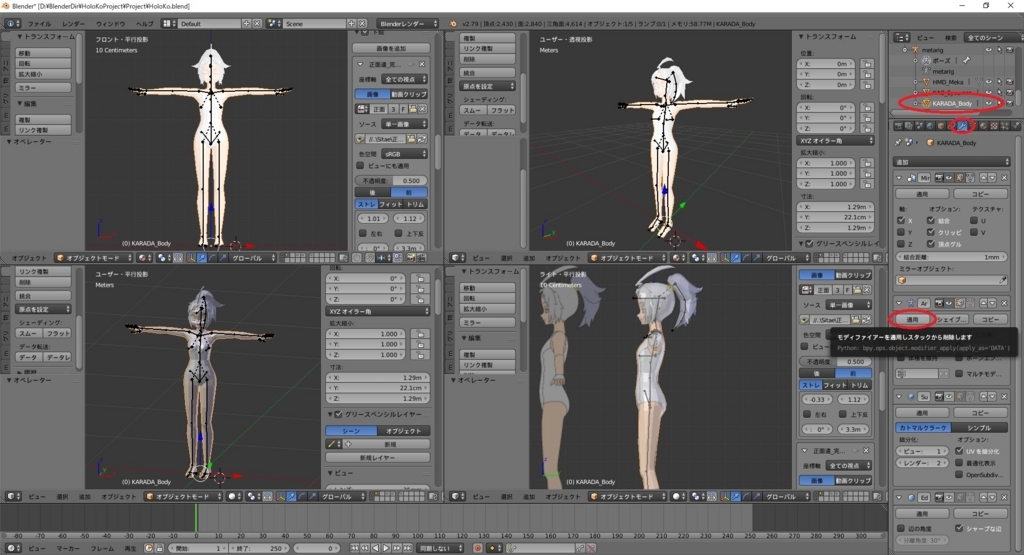The height and width of the screenshot is (555, 1024).
Task: Open the Render properties camera tab
Action: (x=898, y=126)
